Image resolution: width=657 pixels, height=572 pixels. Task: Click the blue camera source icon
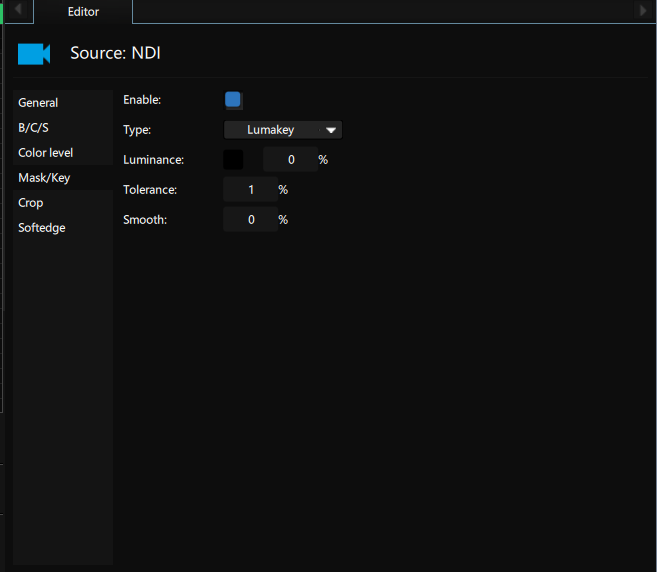coord(33,54)
